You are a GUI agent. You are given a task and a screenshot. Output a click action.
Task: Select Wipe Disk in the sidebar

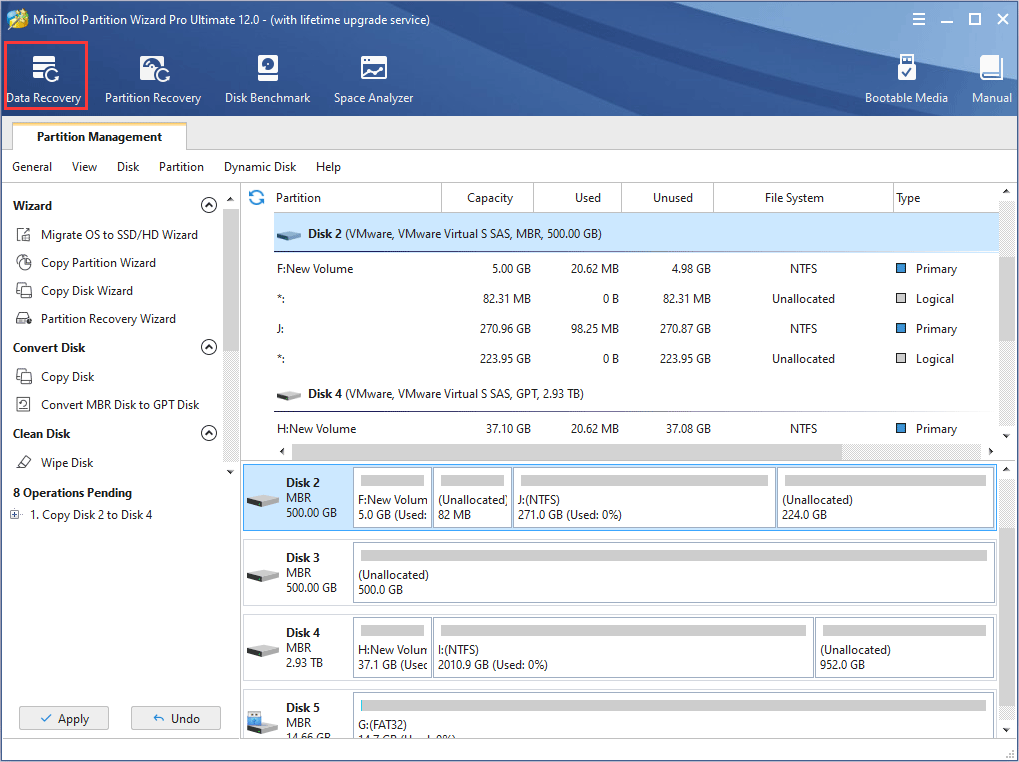coord(67,463)
